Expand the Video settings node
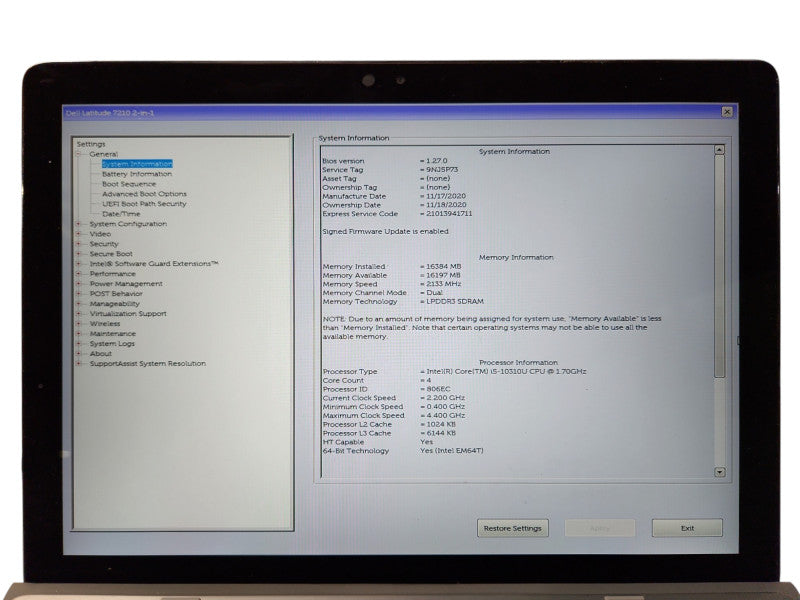 coord(79,234)
